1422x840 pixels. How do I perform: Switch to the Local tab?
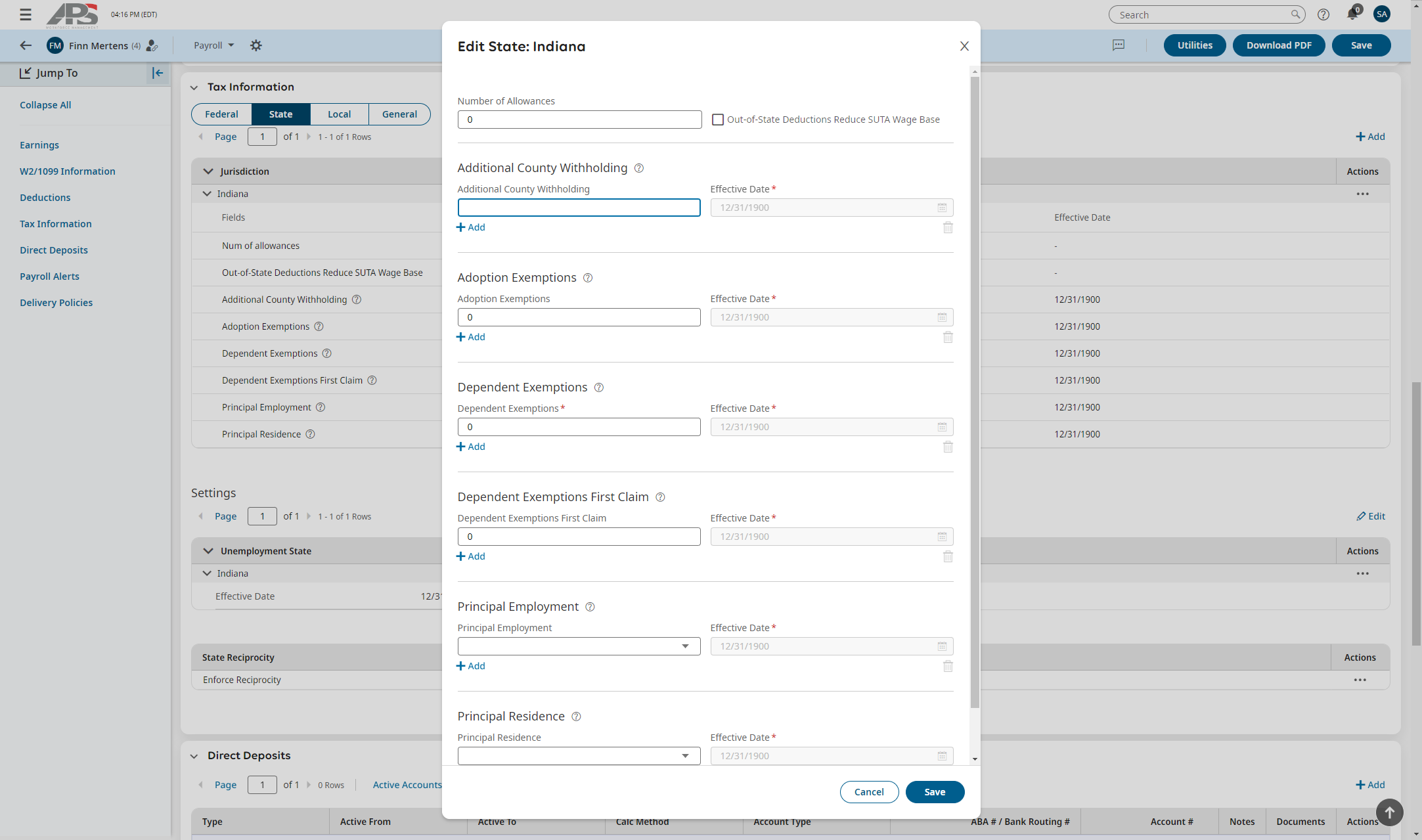[x=340, y=114]
